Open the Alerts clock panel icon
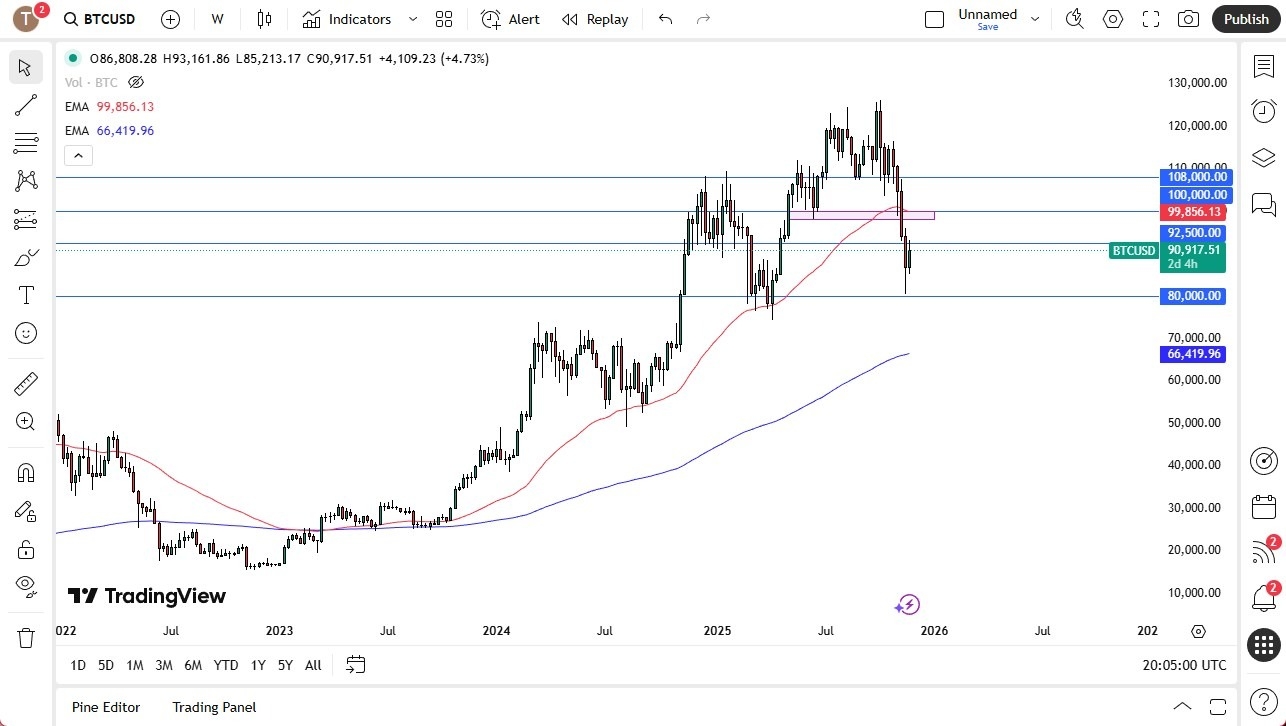Image resolution: width=1286 pixels, height=726 pixels. point(1263,111)
